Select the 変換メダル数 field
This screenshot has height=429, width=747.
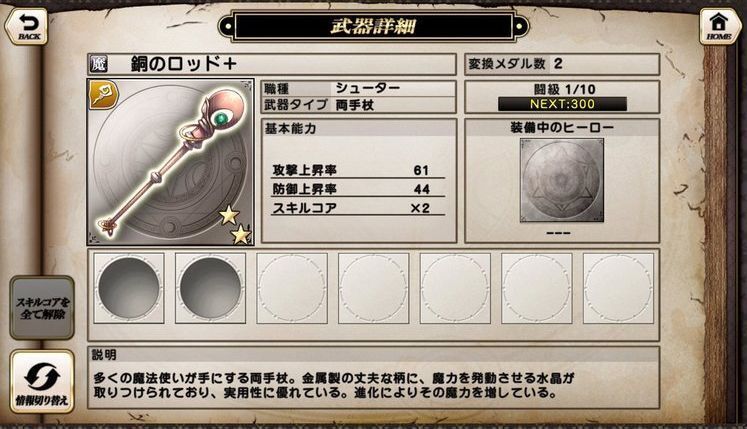coord(562,64)
